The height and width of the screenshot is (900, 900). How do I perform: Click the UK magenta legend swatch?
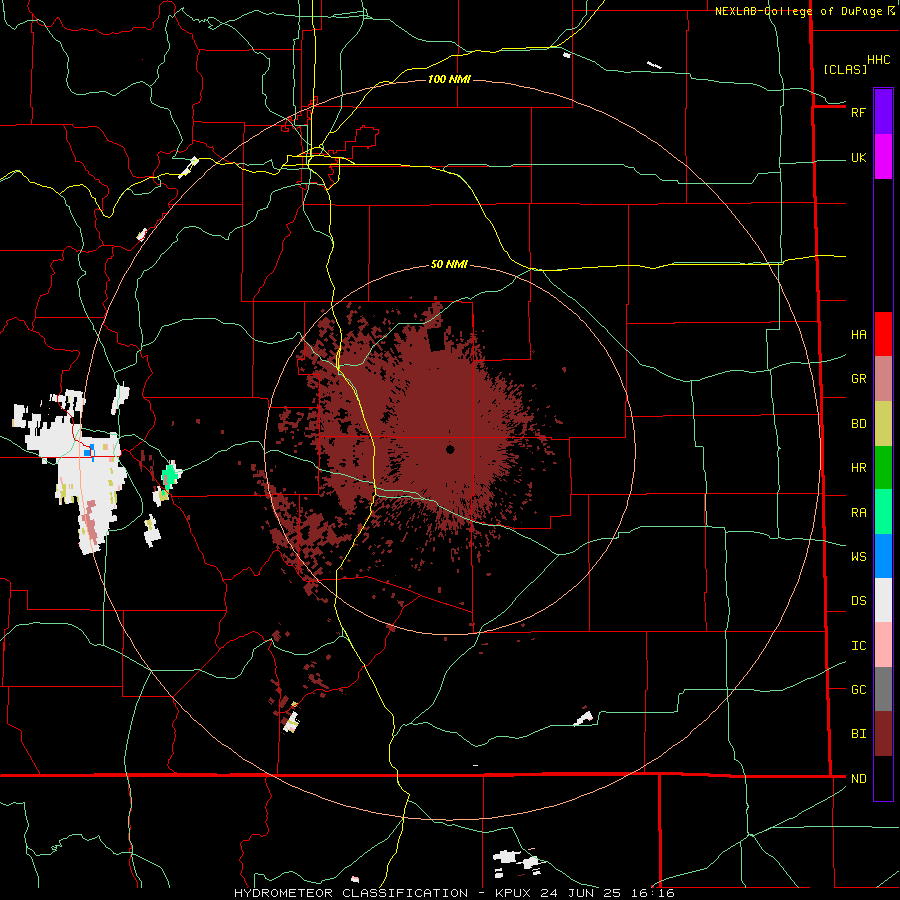883,156
